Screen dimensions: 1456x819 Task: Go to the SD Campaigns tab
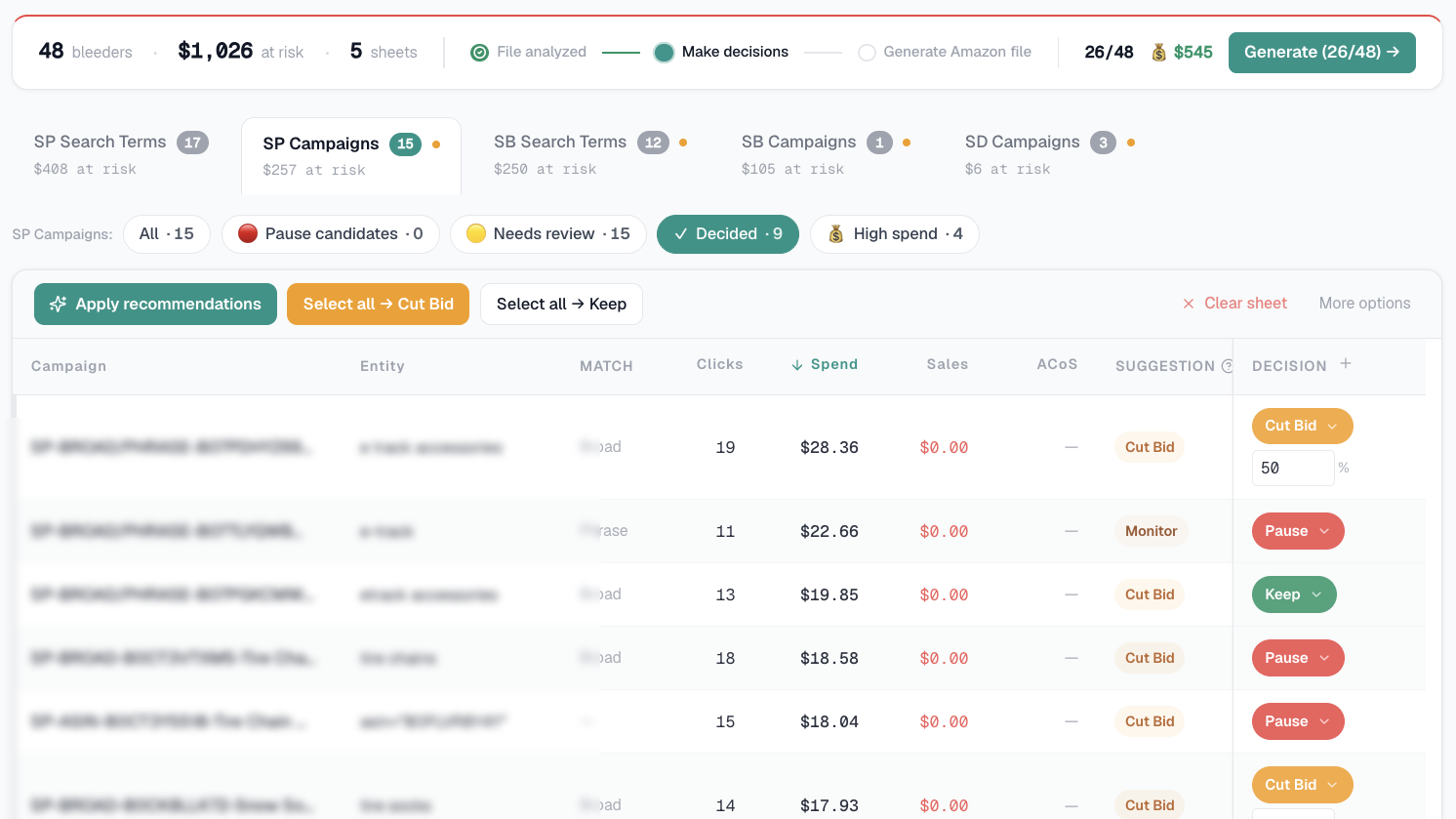[x=1050, y=154]
